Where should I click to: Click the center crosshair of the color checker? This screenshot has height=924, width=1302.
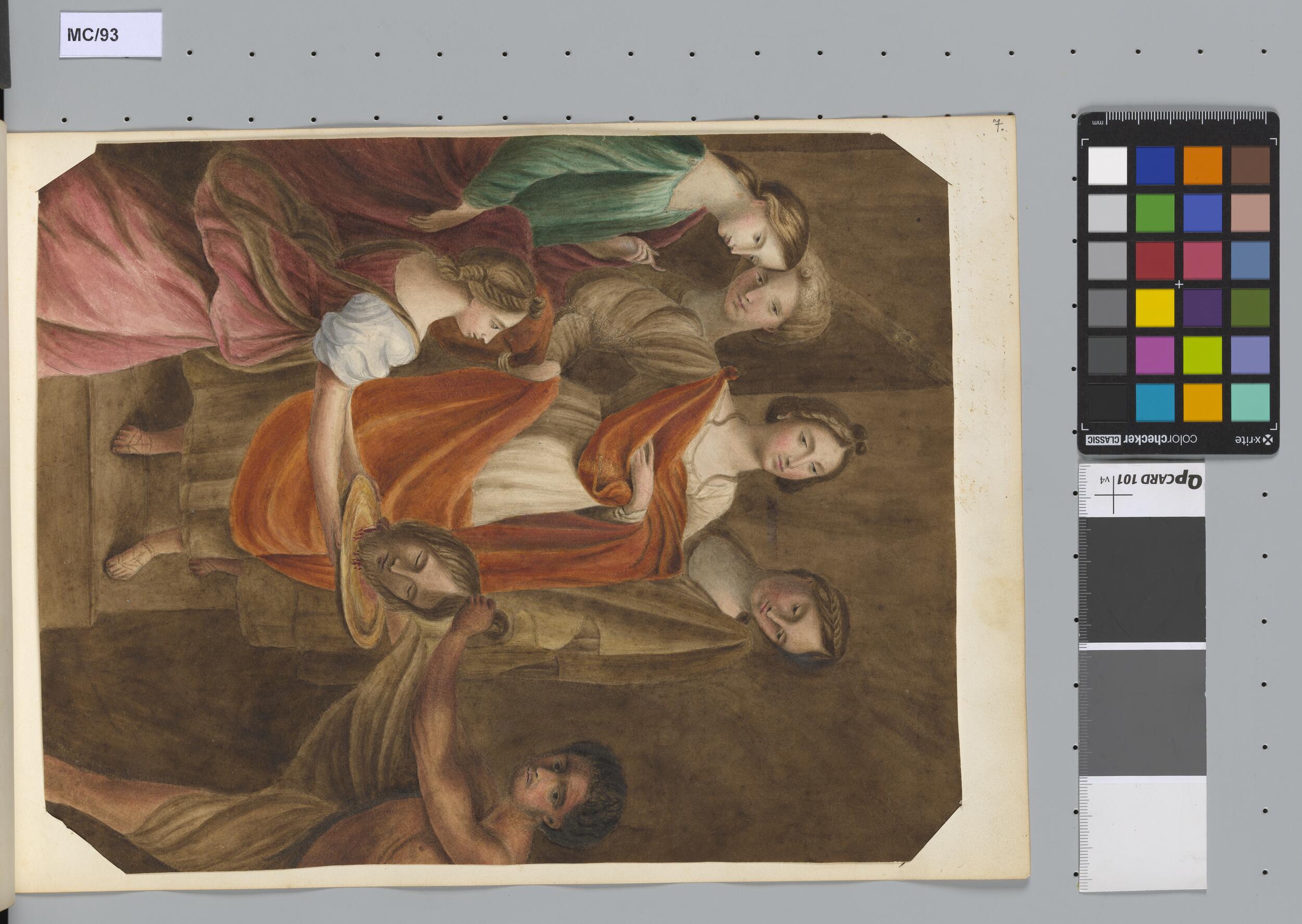click(x=1179, y=284)
